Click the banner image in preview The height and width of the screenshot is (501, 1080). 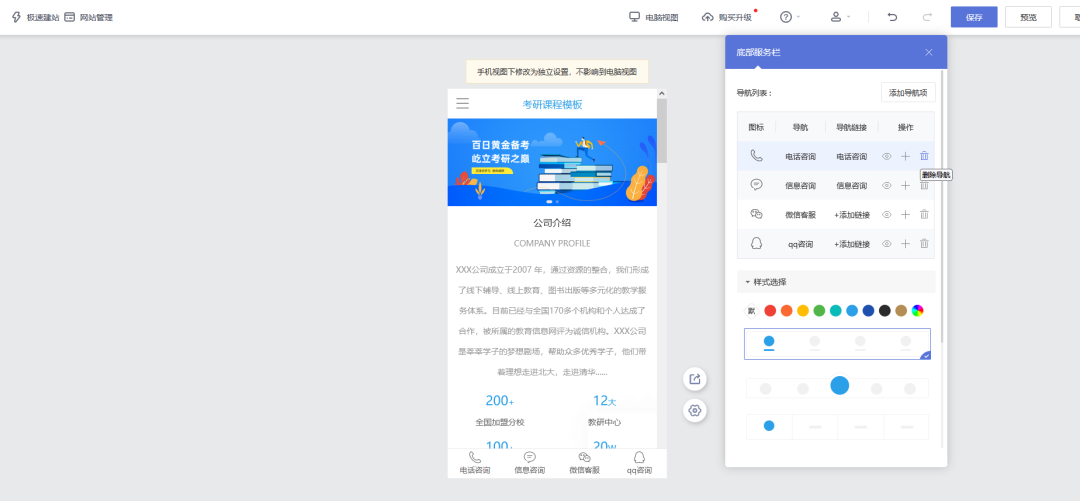(552, 163)
